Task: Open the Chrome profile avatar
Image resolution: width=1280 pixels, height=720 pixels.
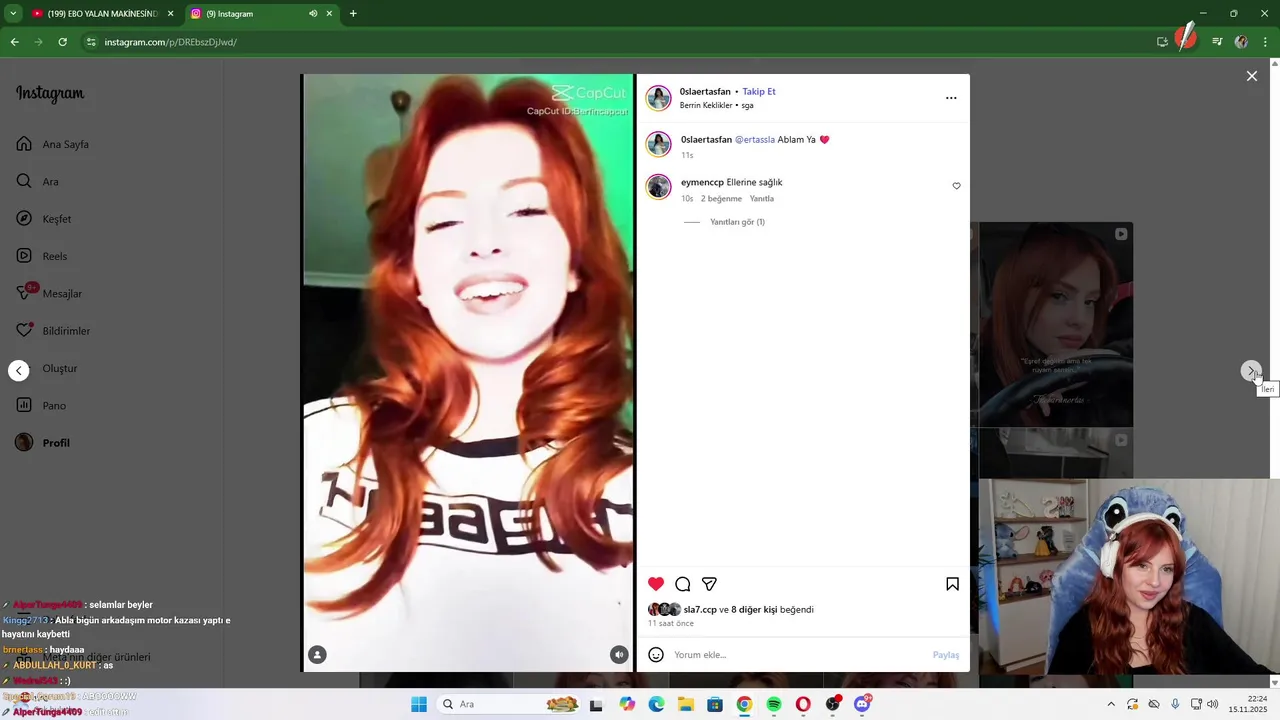Action: [x=1241, y=42]
